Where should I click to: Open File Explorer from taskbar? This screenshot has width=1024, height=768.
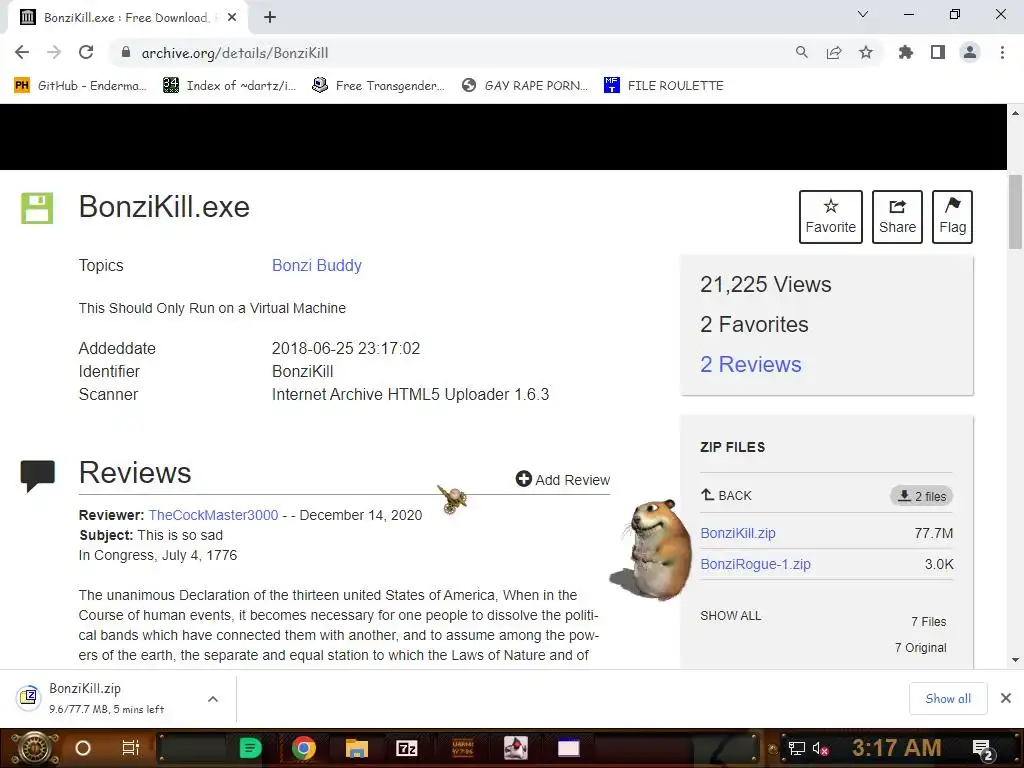point(357,748)
